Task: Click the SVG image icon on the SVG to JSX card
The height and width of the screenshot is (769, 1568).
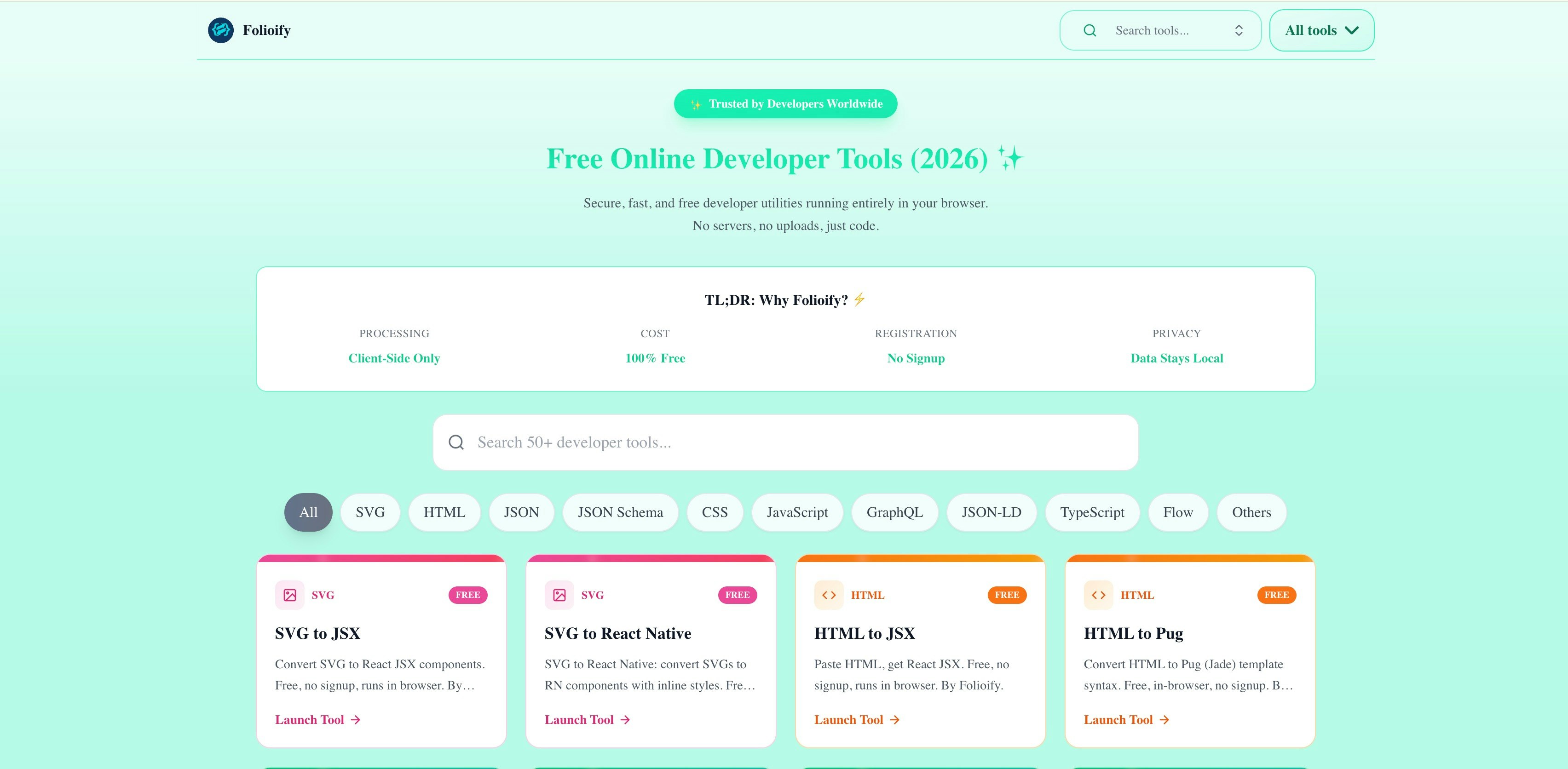Action: point(290,595)
